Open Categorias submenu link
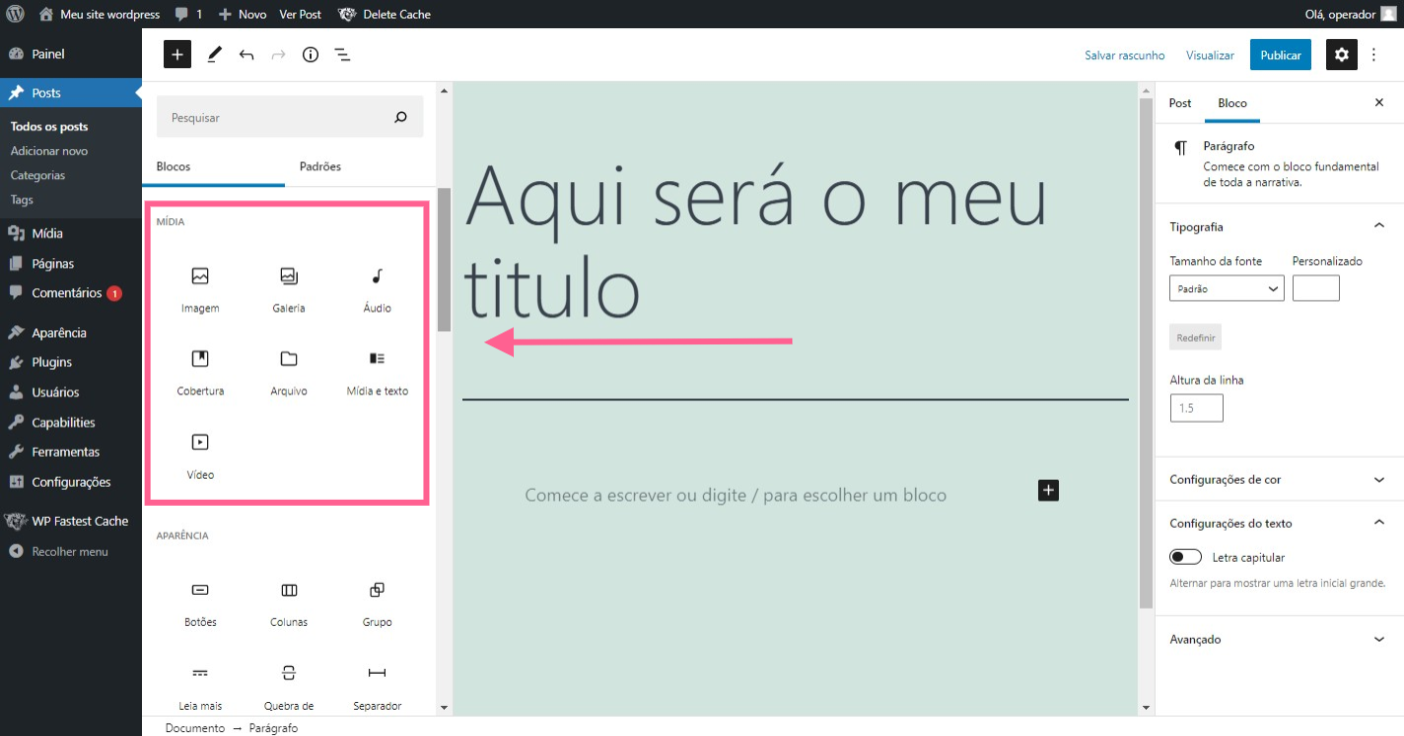The image size is (1404, 736). point(38,175)
